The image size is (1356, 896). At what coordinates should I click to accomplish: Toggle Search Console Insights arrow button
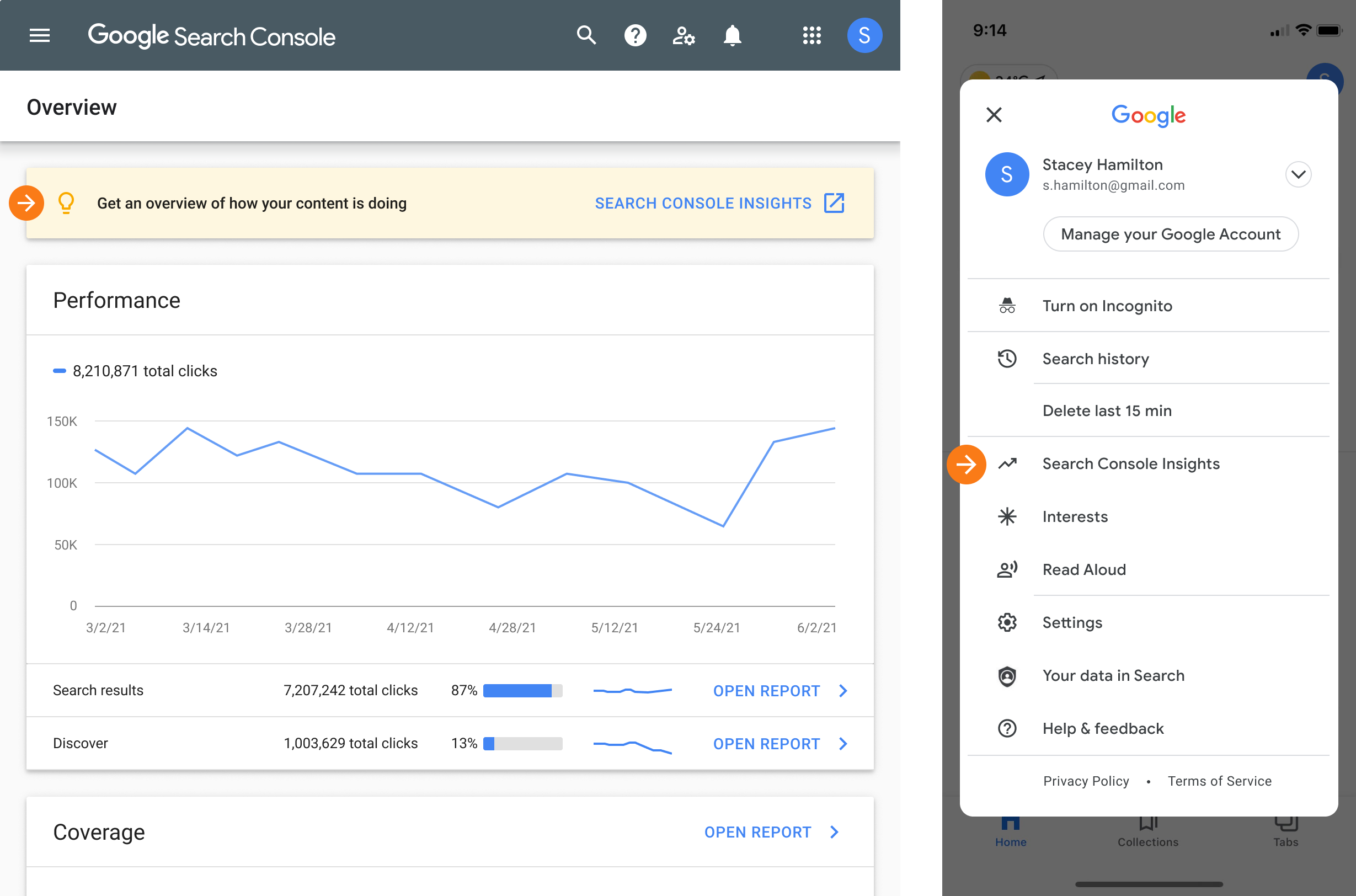966,464
